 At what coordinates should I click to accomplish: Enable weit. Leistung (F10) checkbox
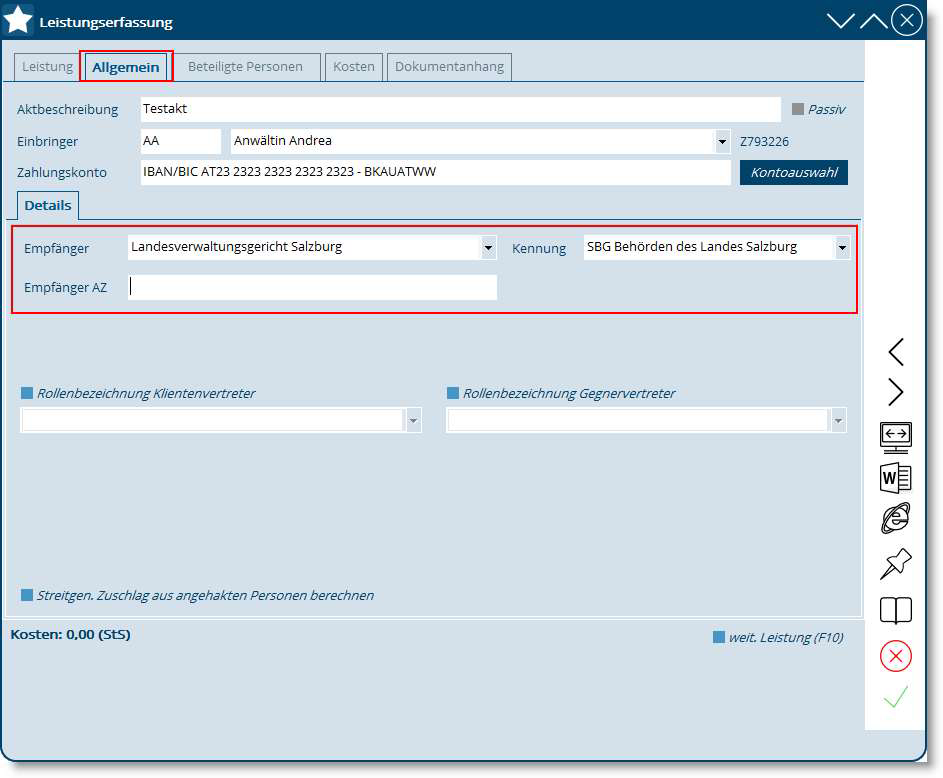point(718,637)
